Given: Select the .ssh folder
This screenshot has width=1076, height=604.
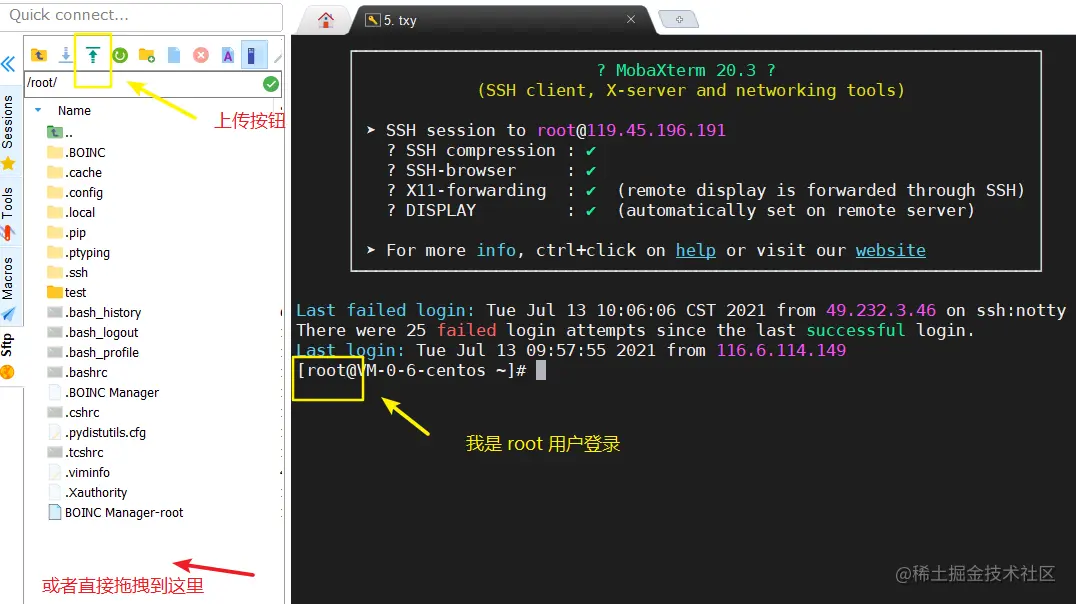Looking at the screenshot, I should (x=67, y=272).
